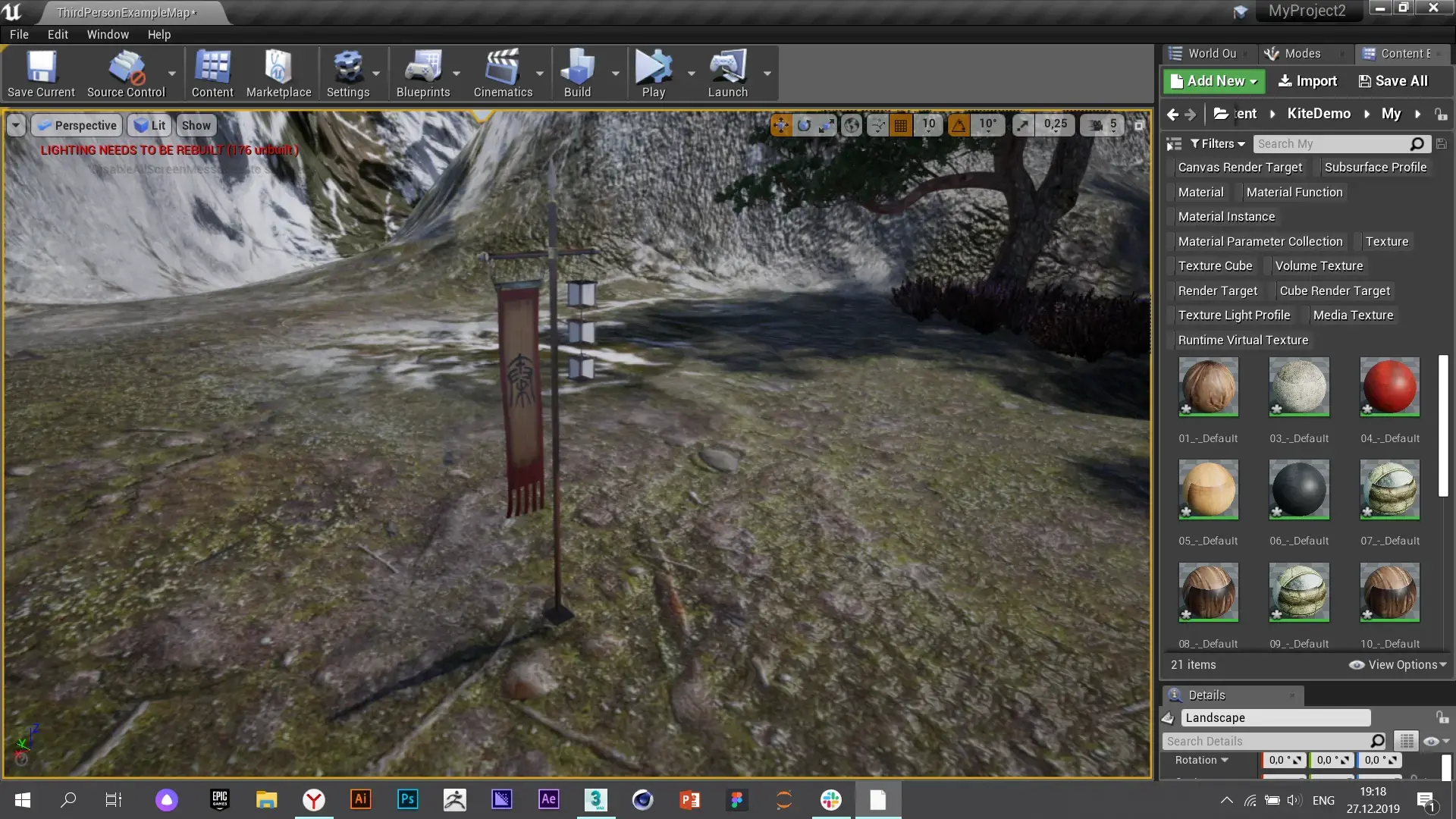Viewport: 1456px width, 819px height.
Task: Switch to the World Outliner tab
Action: click(1210, 54)
